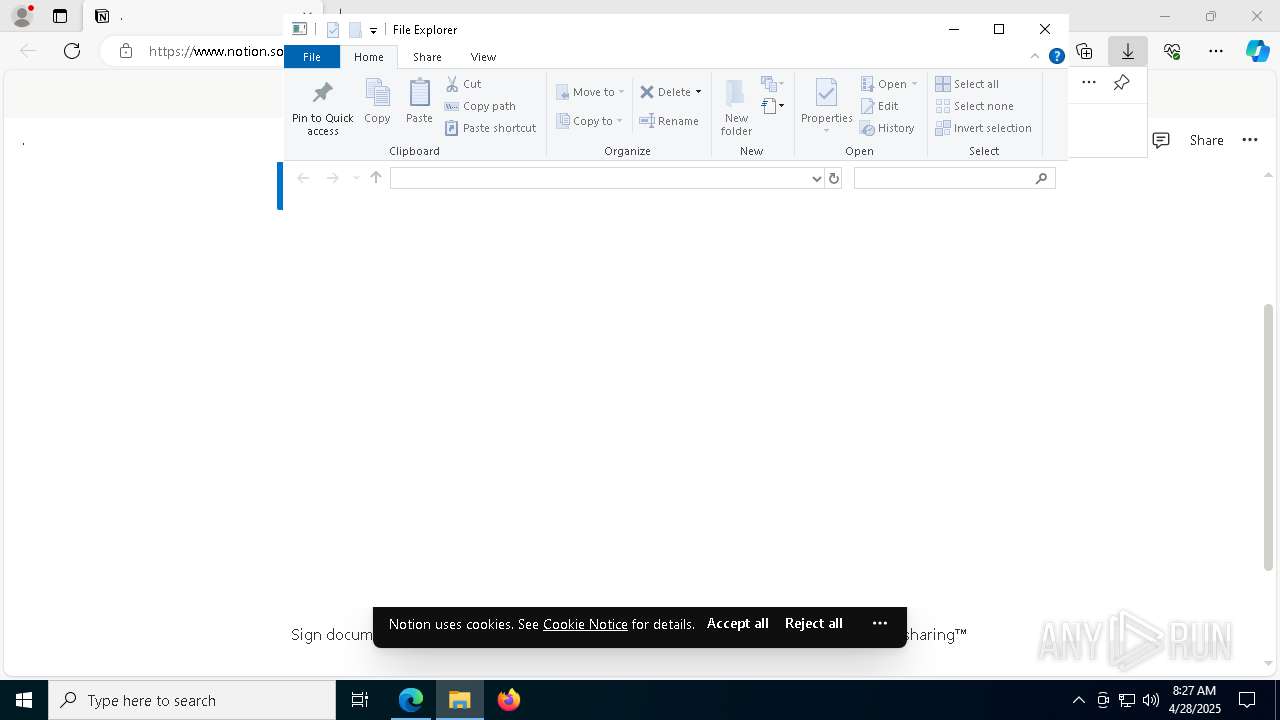Choose Paste shortcut in ribbon

[490, 128]
